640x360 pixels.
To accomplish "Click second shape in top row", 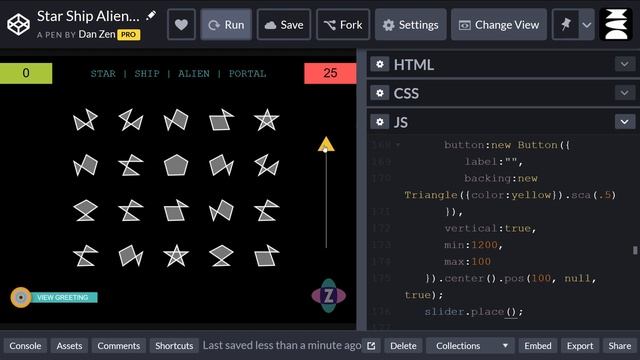I will [x=131, y=120].
